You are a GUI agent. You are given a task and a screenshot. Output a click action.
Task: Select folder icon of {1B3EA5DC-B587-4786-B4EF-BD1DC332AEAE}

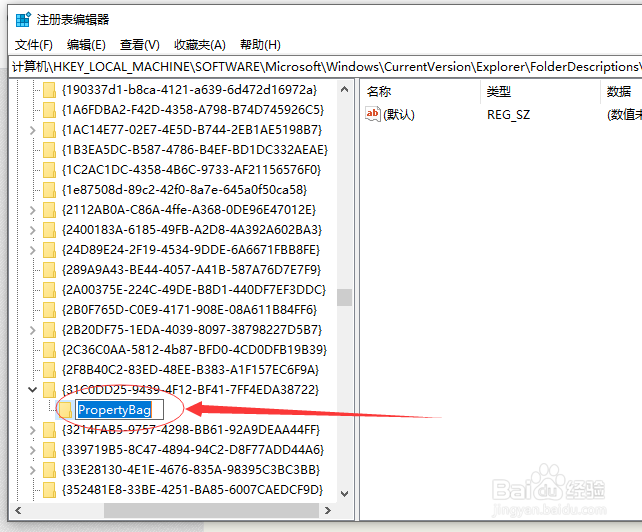click(50, 150)
